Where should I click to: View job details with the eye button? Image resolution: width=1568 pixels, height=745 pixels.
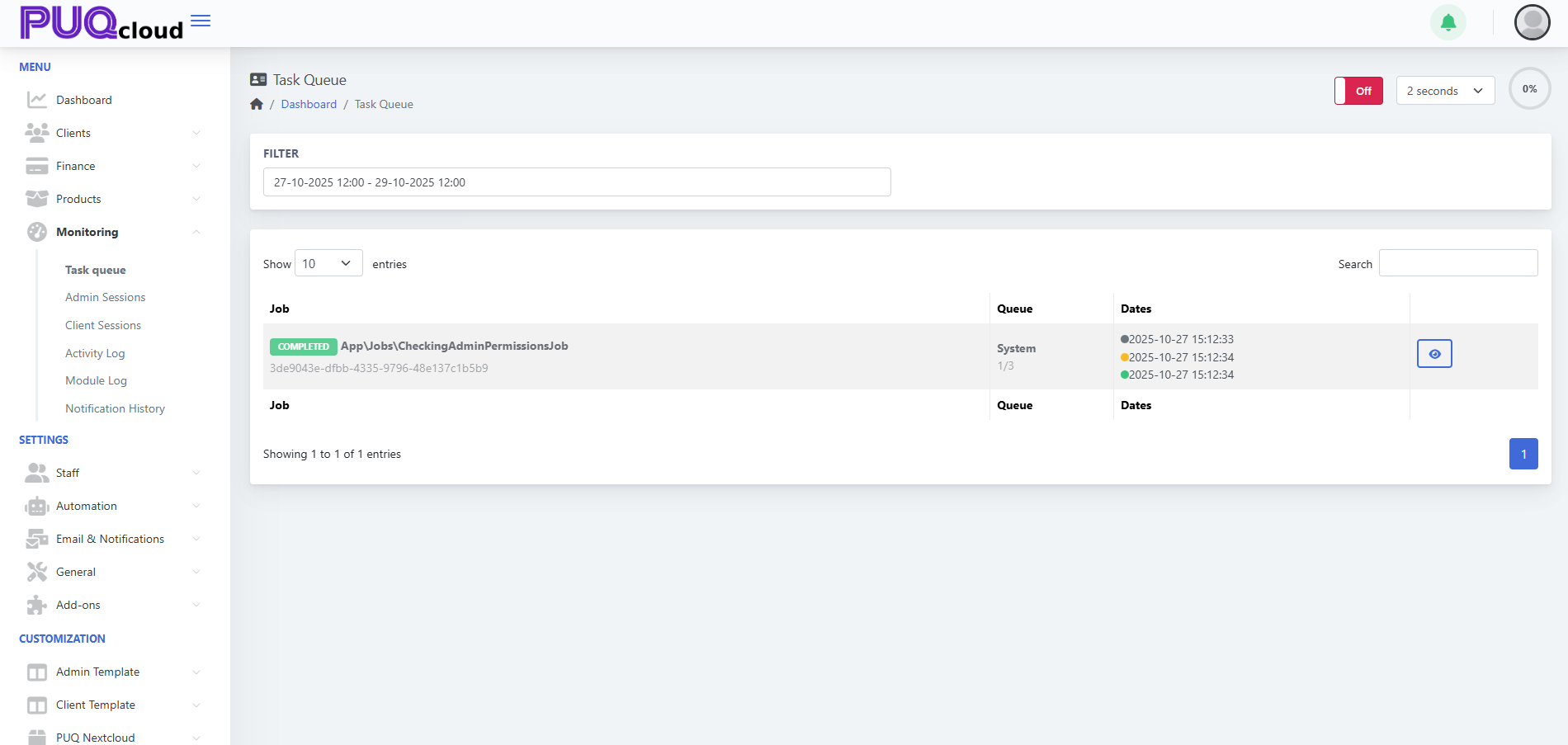coord(1434,354)
